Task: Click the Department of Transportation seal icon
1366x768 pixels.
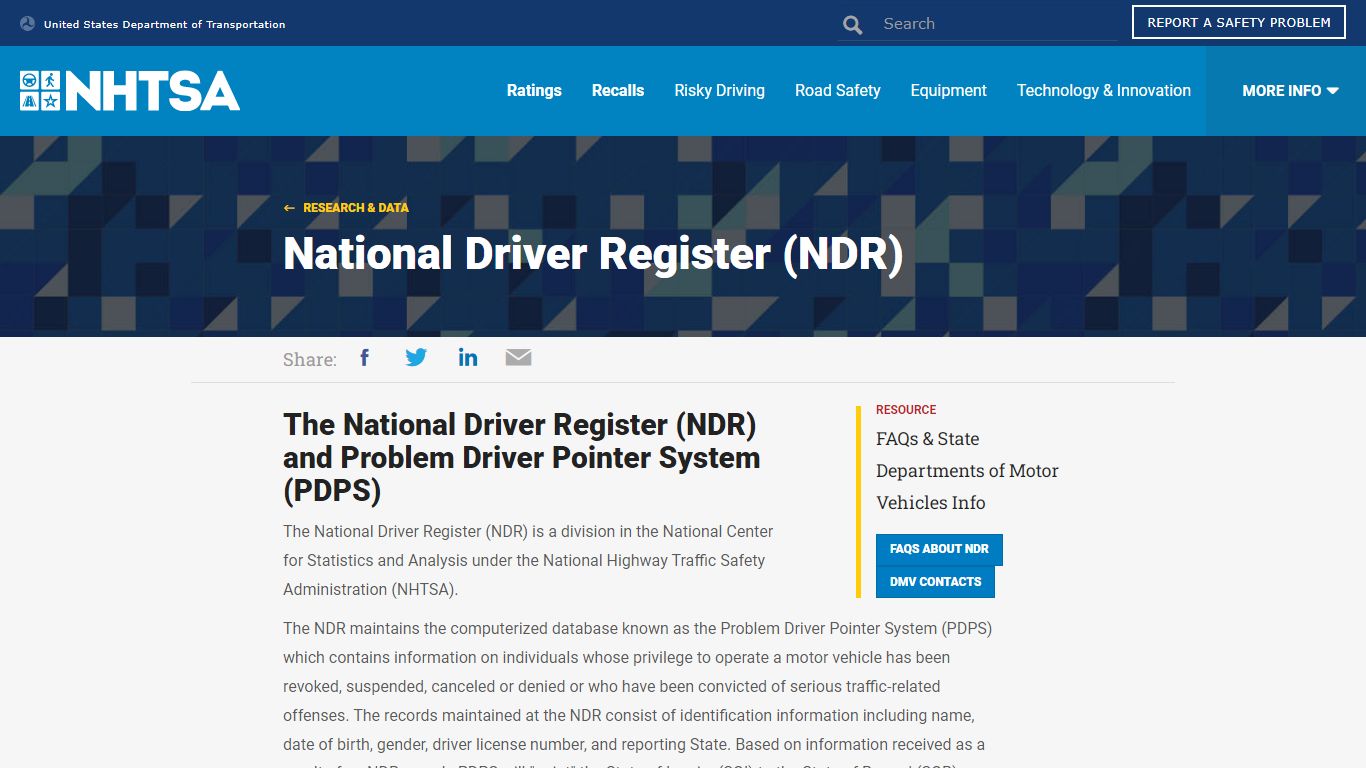Action: click(x=27, y=24)
